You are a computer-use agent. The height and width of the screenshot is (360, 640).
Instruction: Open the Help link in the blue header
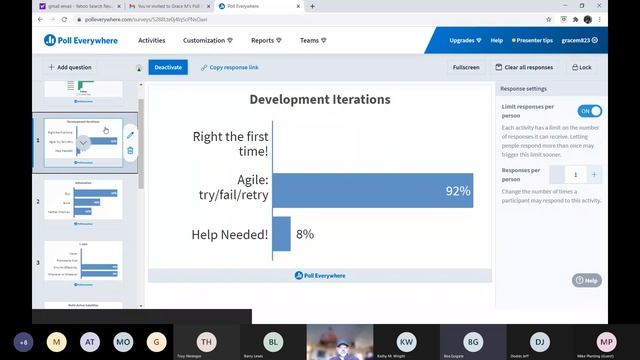(x=496, y=40)
